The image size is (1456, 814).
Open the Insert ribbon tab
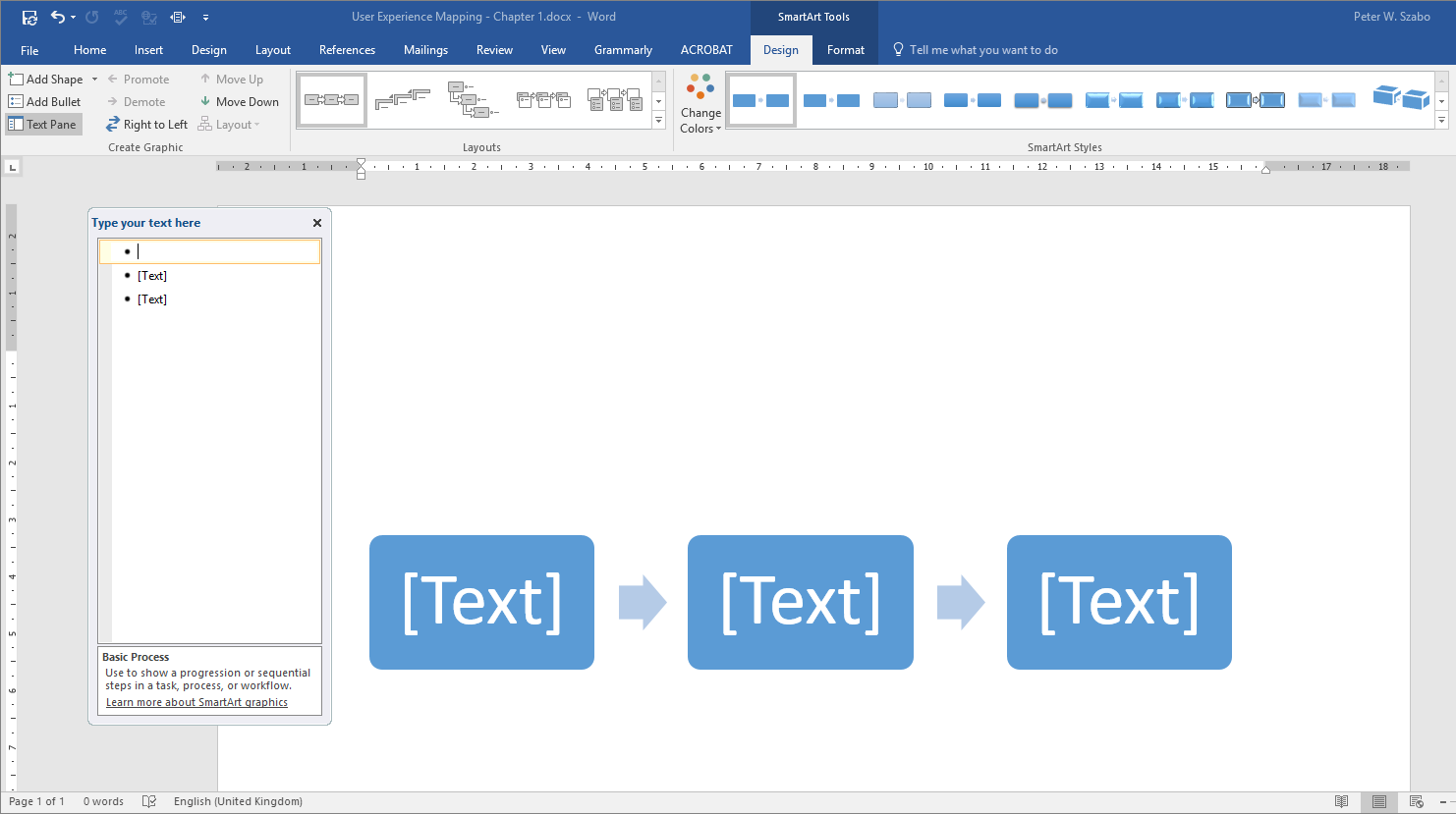pyautogui.click(x=148, y=50)
